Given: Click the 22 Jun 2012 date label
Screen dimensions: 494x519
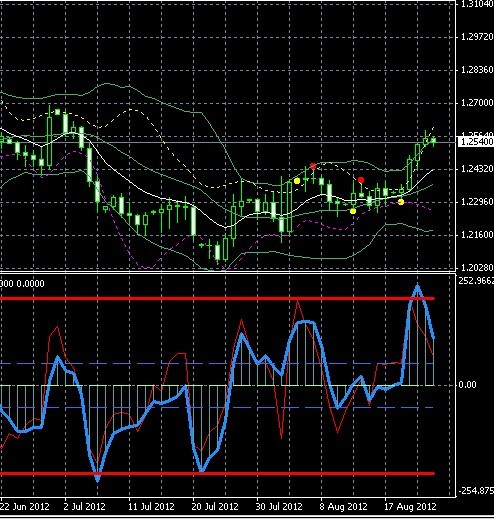Looking at the screenshot, I should 25,507.
